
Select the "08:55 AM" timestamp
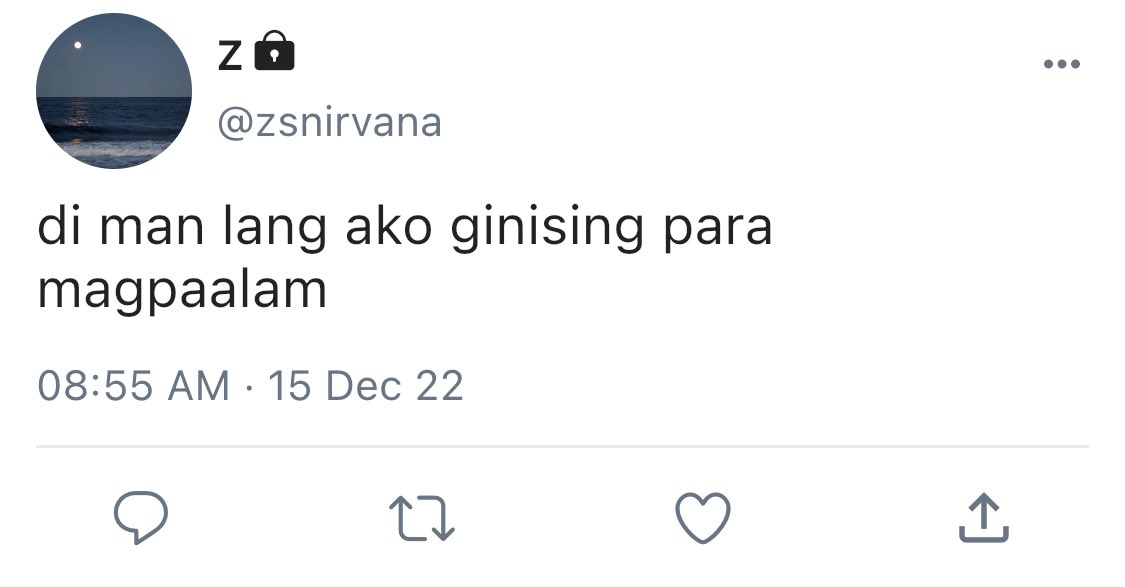tap(133, 385)
